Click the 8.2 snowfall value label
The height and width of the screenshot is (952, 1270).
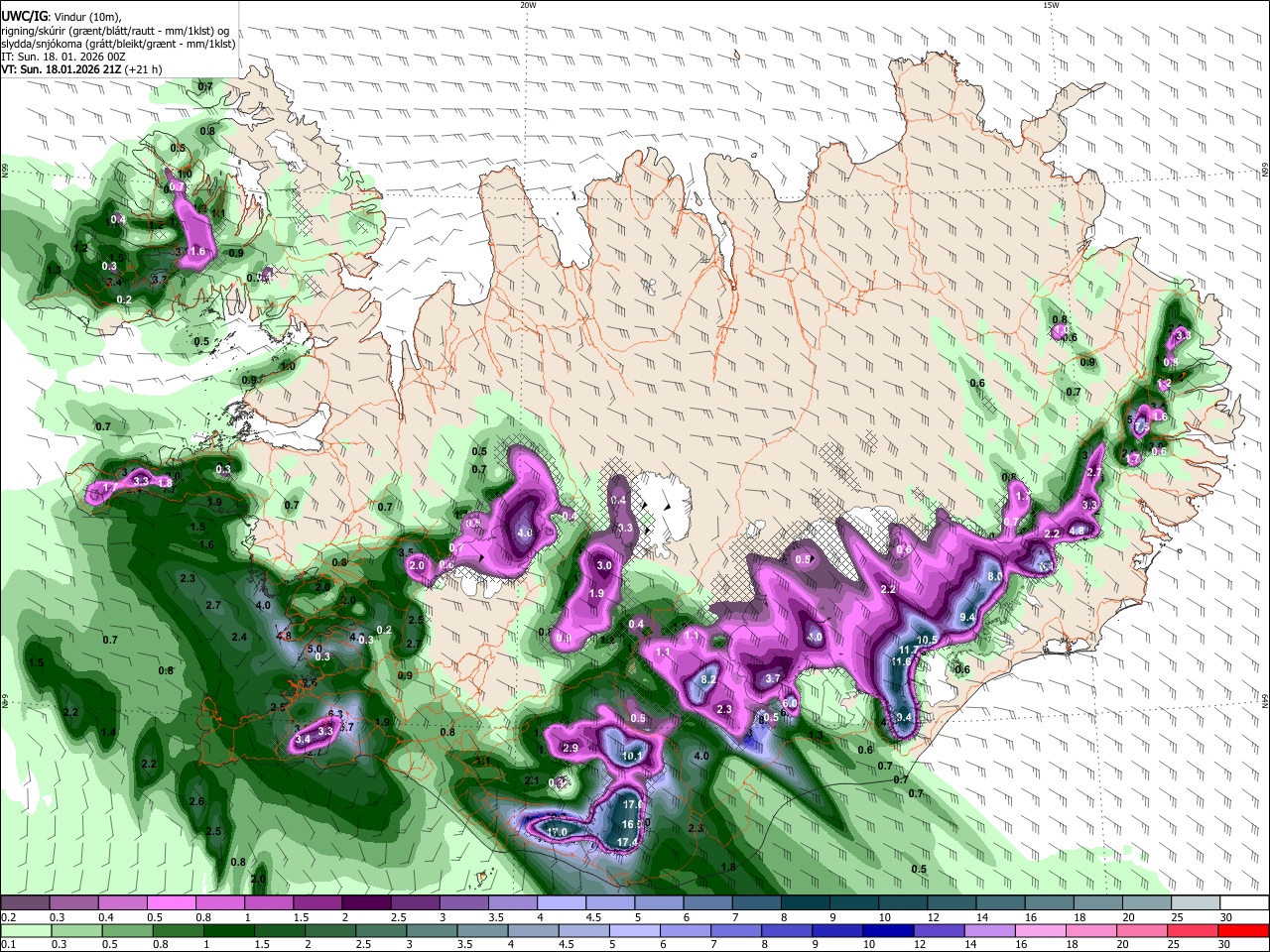point(709,679)
